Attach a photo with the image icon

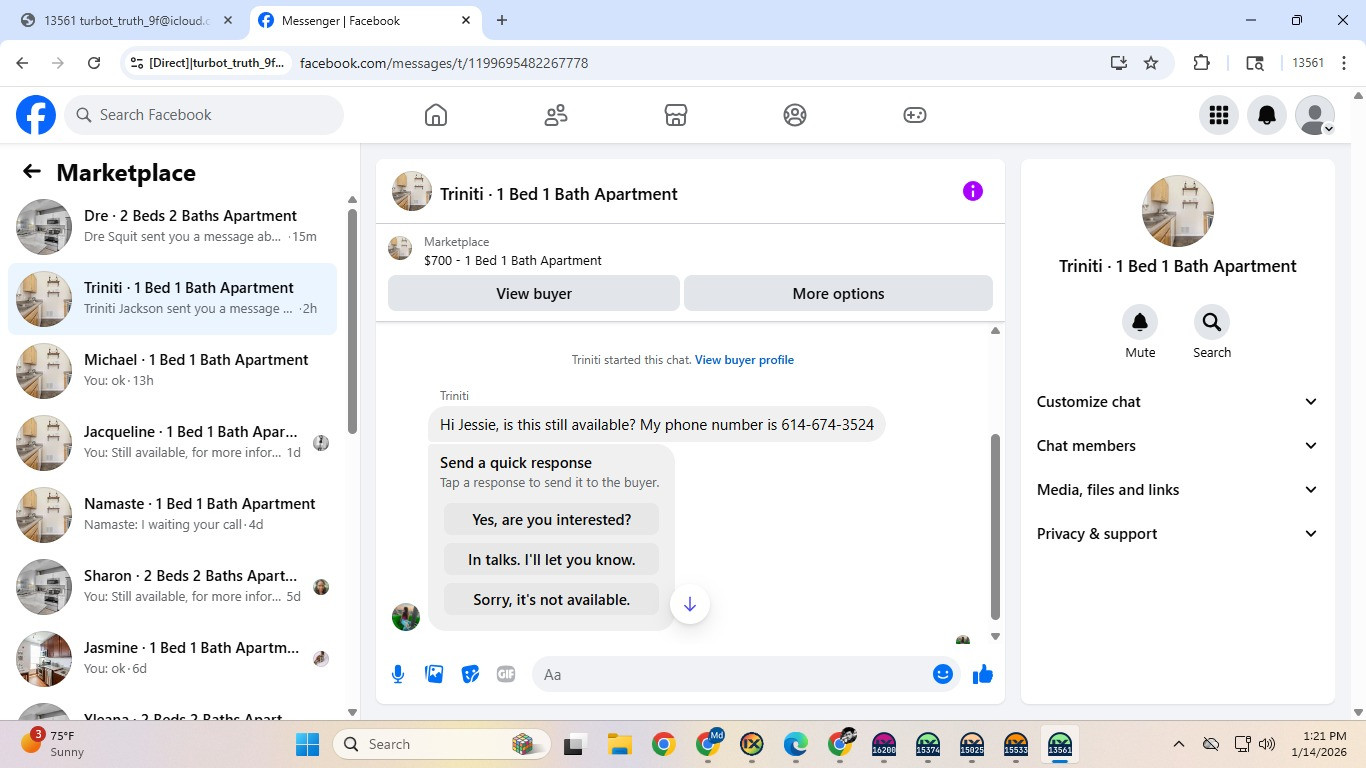(x=434, y=674)
